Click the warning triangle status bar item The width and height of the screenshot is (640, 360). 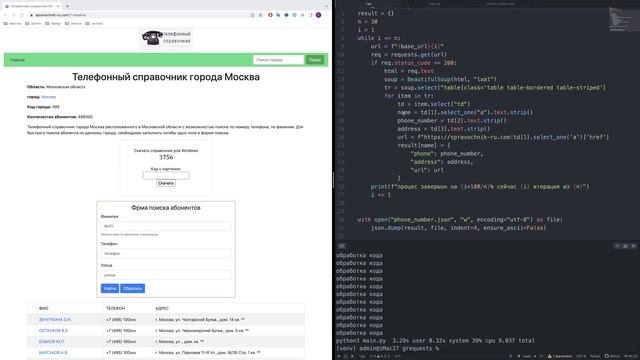[560, 356]
